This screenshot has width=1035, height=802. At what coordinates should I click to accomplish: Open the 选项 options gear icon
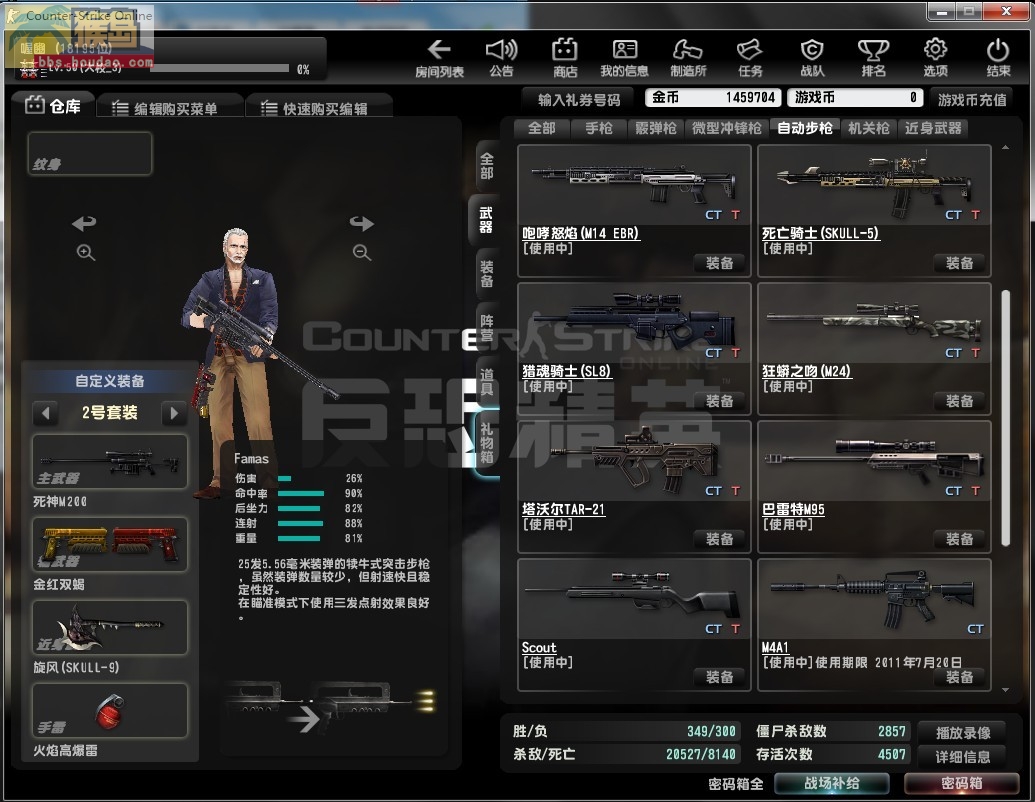[x=935, y=58]
